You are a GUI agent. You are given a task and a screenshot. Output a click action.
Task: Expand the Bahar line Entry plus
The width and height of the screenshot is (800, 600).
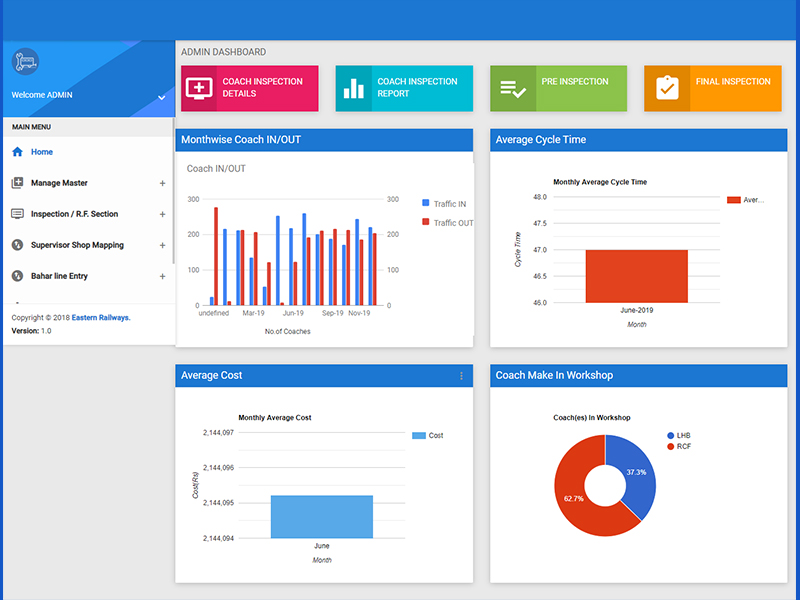pos(162,277)
